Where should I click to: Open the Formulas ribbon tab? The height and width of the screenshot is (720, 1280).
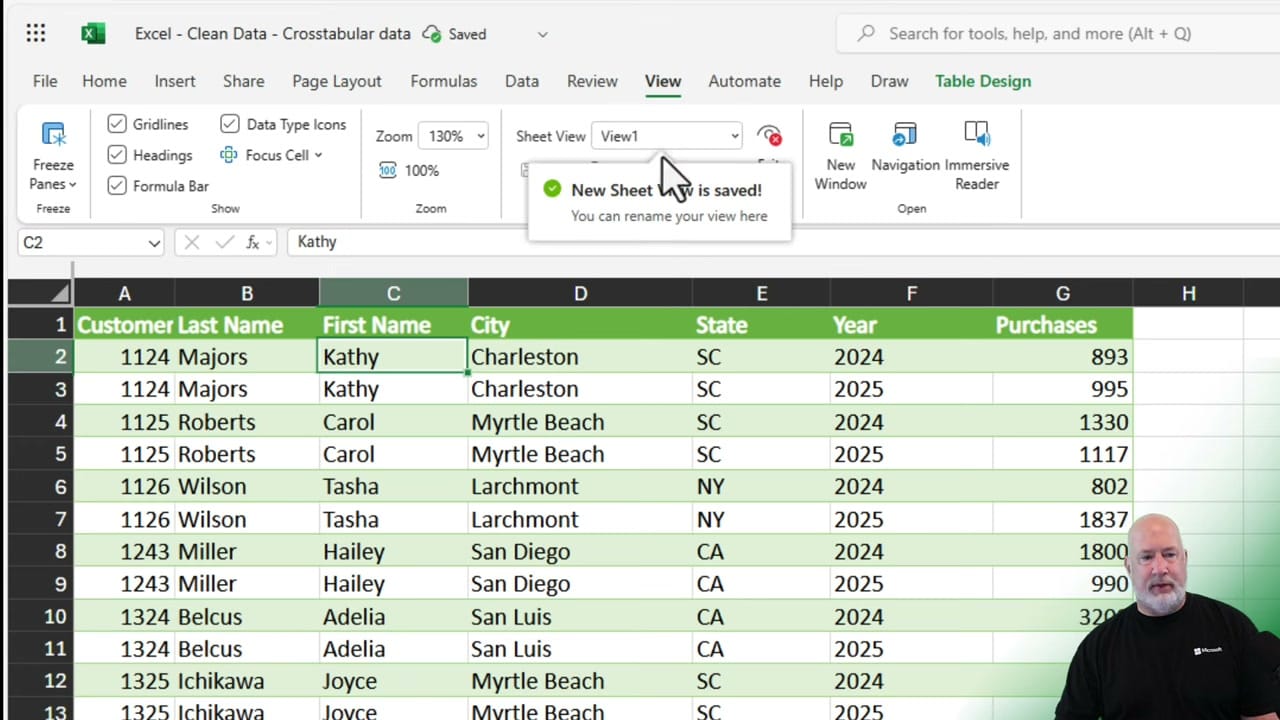coord(443,81)
